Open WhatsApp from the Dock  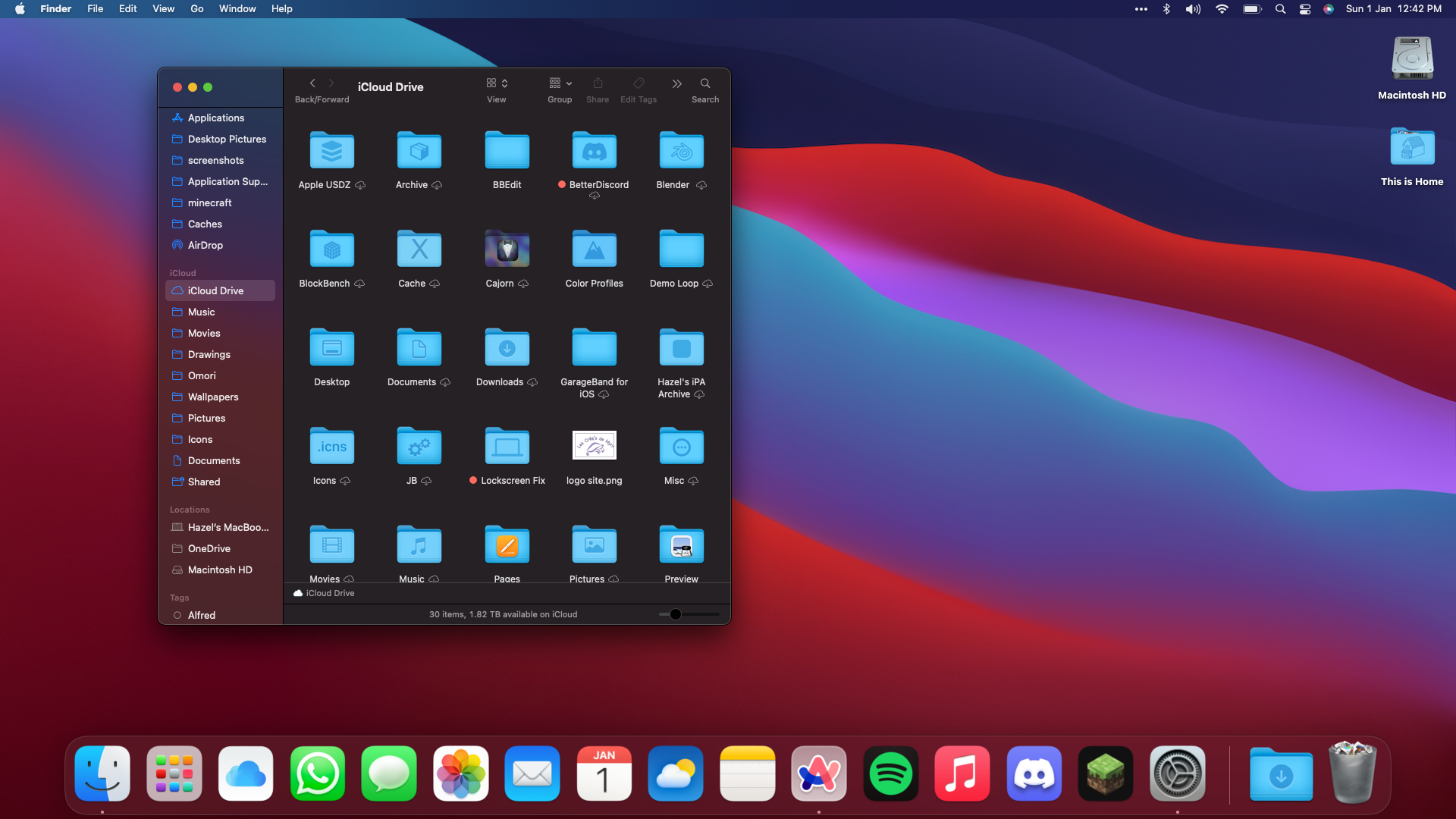click(x=317, y=773)
